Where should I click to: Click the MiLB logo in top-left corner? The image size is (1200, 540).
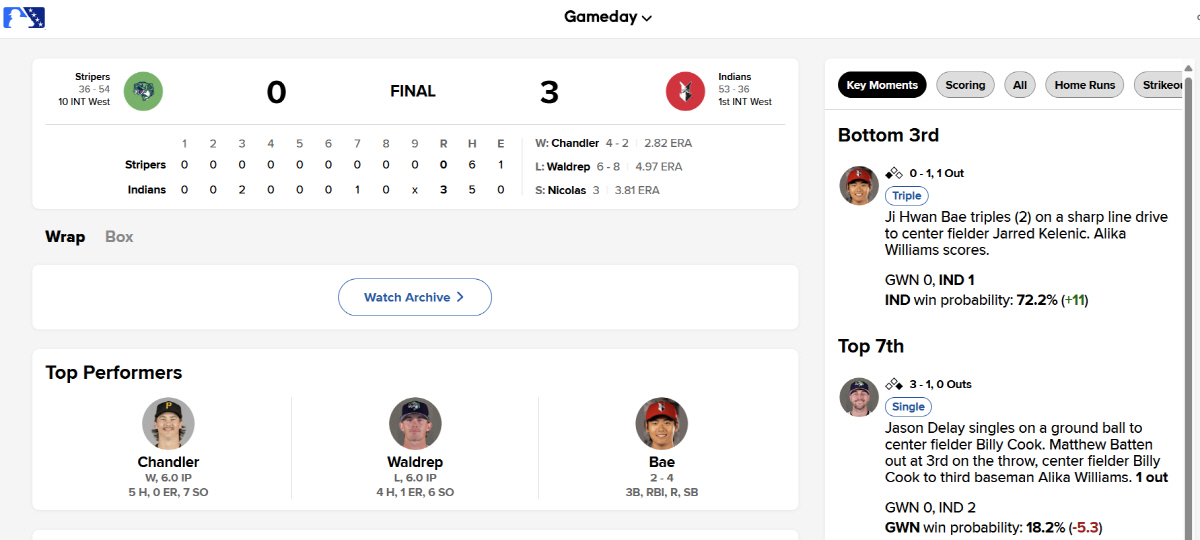click(x=25, y=17)
